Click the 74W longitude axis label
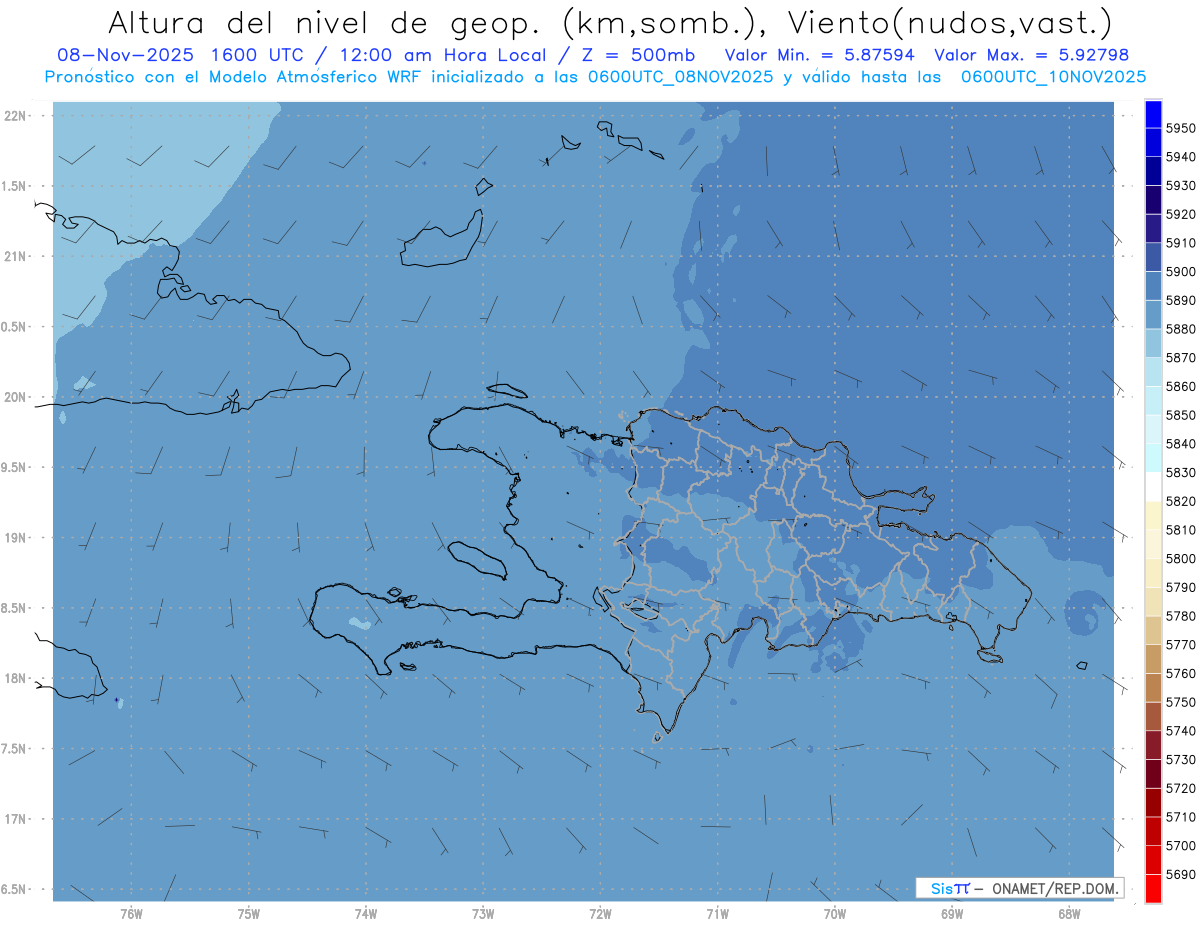The height and width of the screenshot is (927, 1200). coord(366,913)
